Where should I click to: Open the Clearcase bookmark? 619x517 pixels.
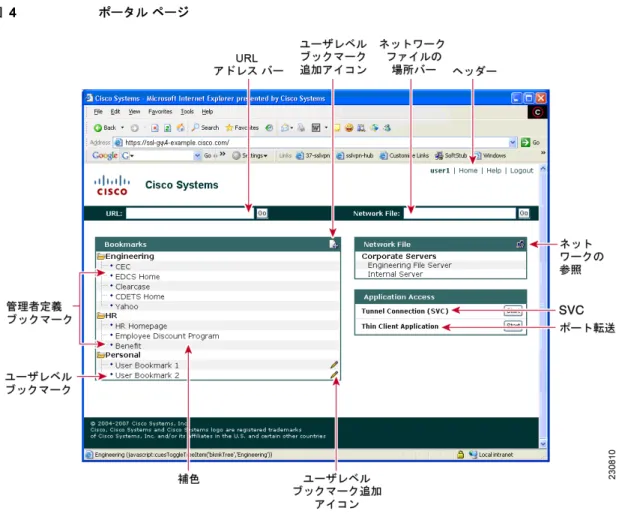tap(132, 287)
